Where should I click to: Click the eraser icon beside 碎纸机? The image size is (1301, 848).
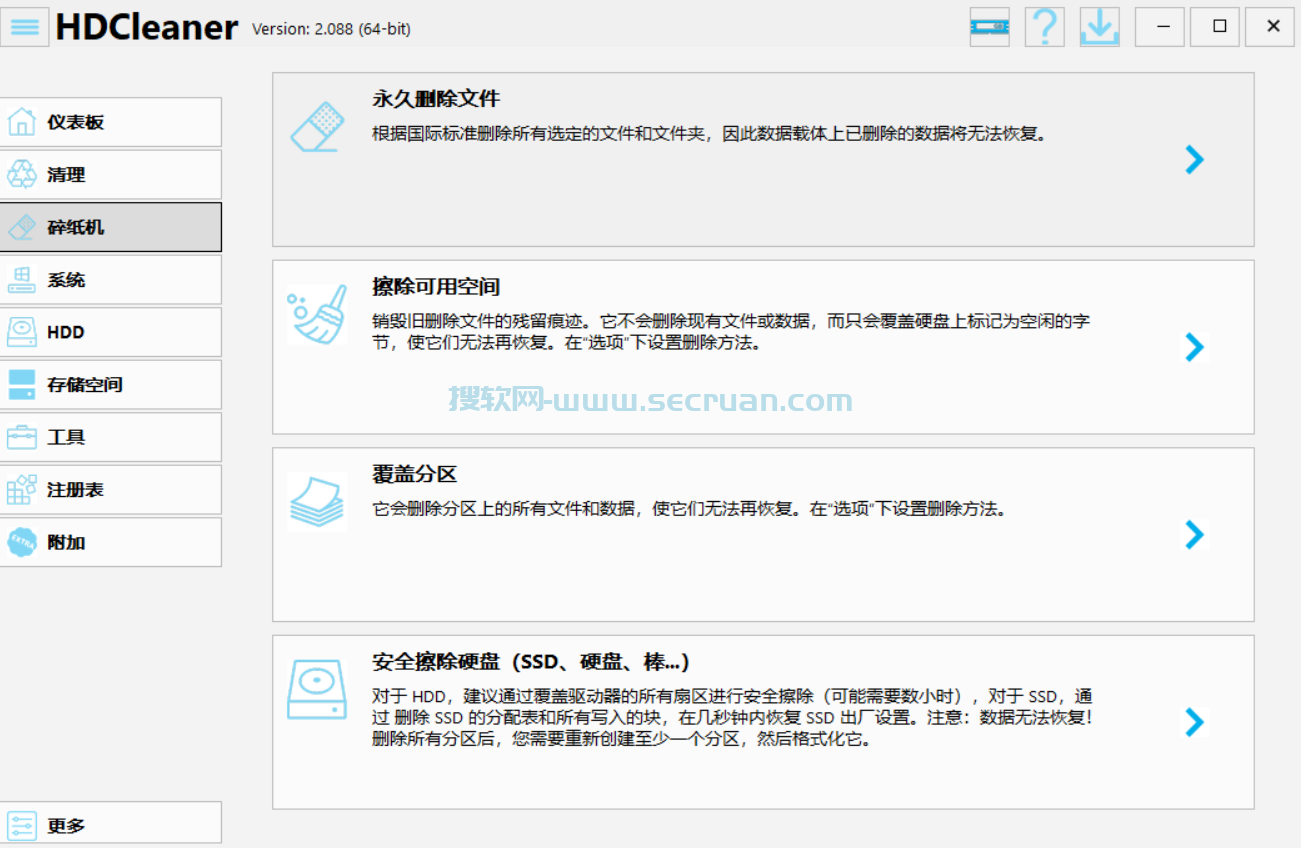pyautogui.click(x=22, y=227)
